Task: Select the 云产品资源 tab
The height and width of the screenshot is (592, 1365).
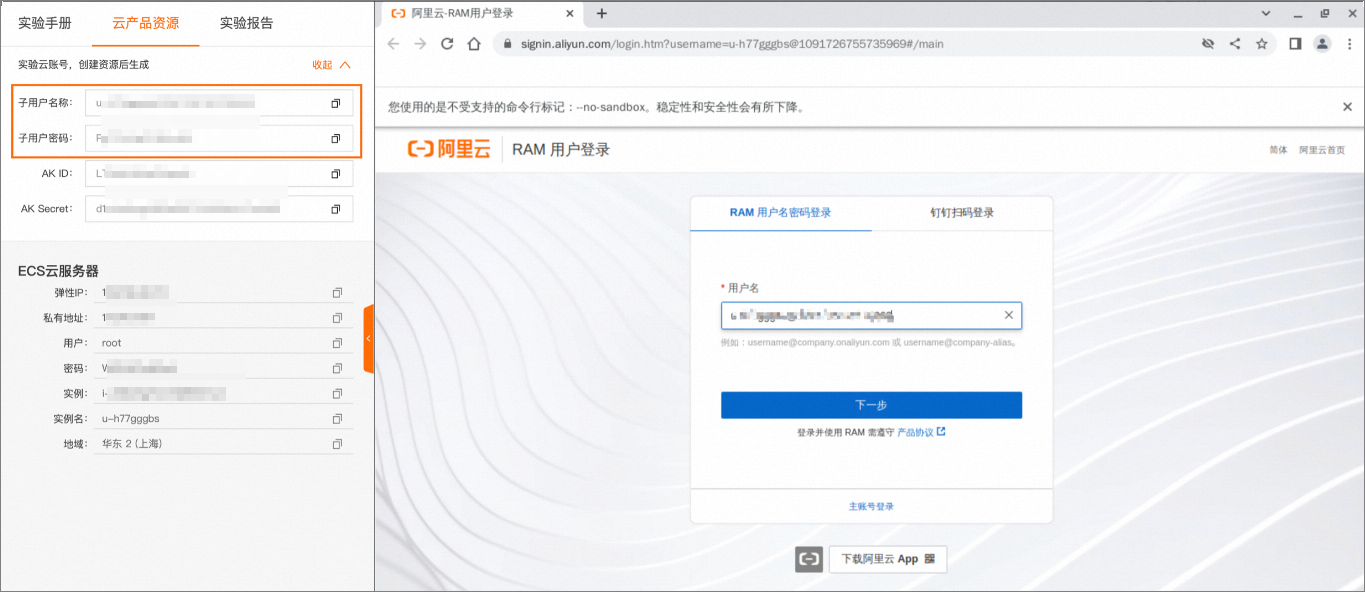Action: (146, 23)
